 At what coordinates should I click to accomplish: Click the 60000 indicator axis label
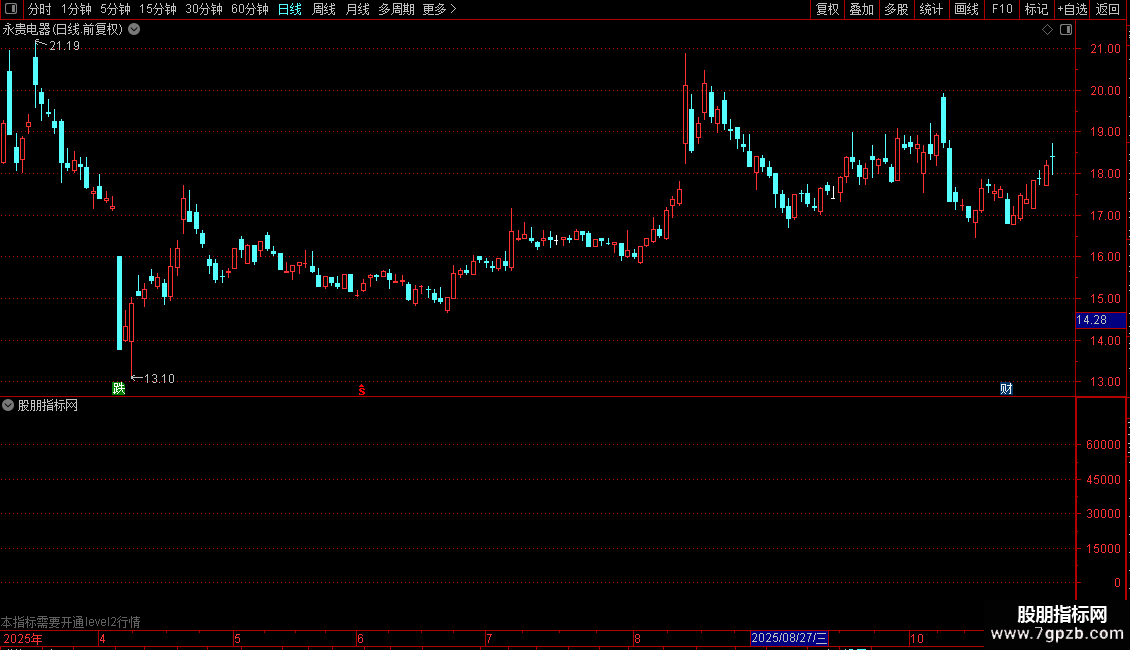click(1103, 445)
